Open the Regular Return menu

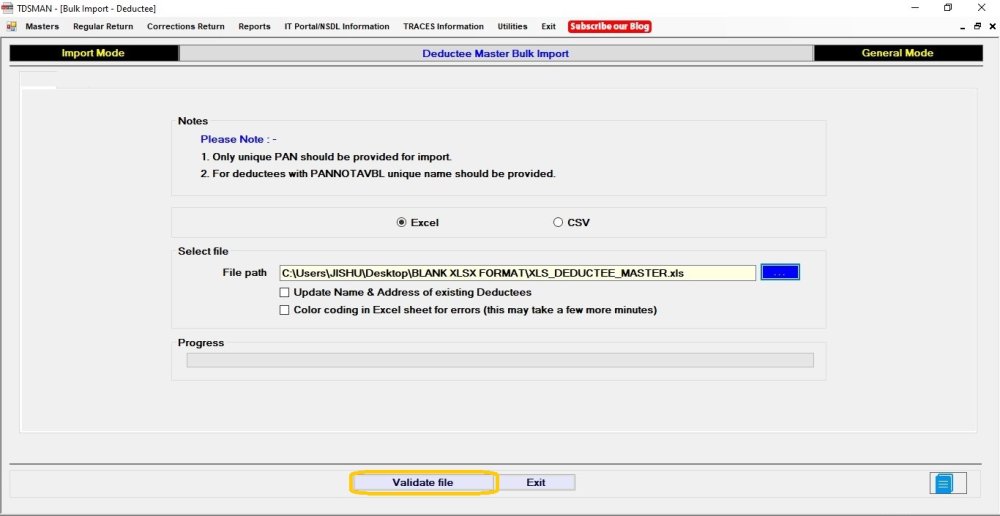pyautogui.click(x=103, y=27)
